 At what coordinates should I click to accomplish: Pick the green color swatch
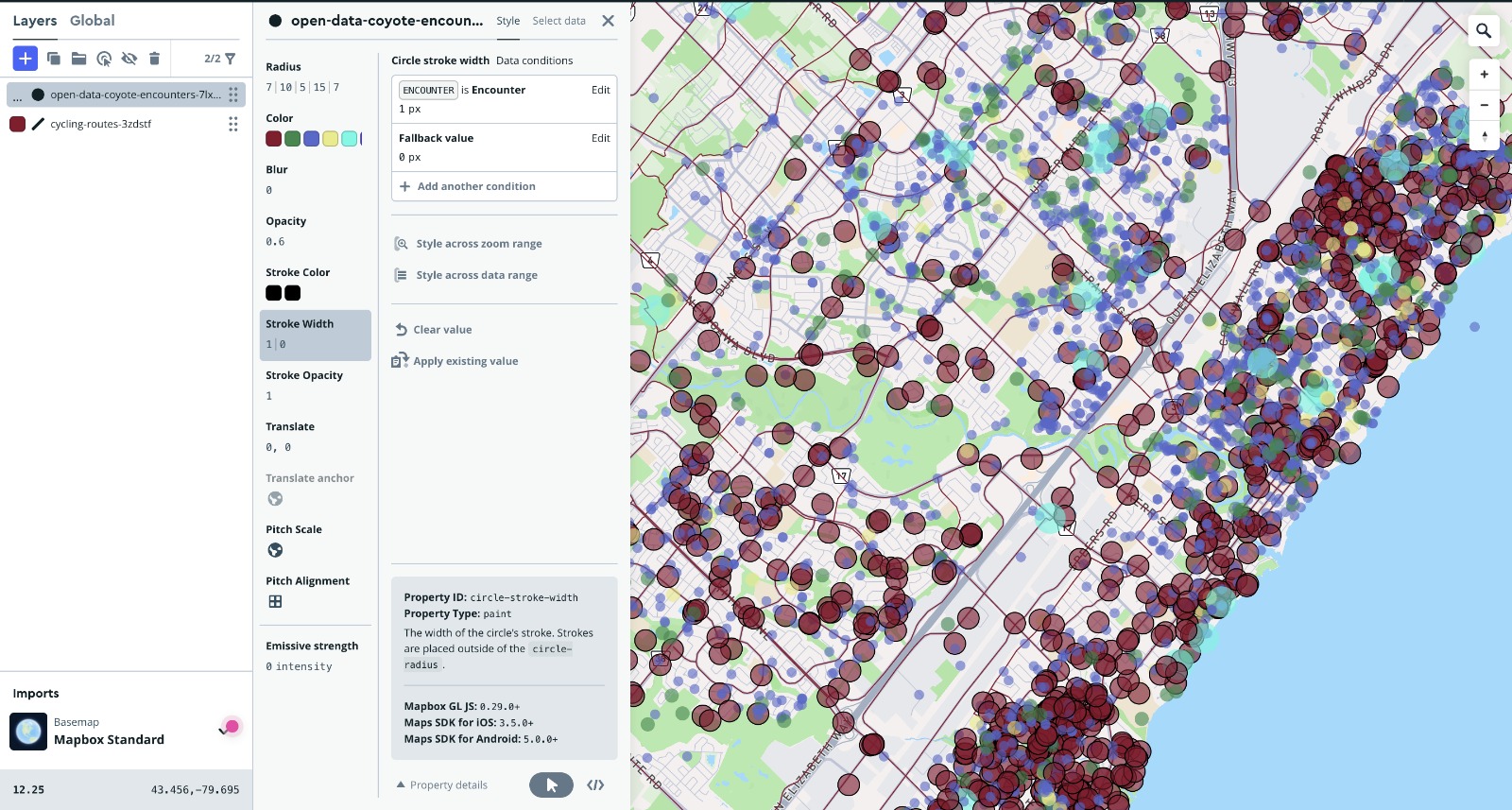[293, 139]
